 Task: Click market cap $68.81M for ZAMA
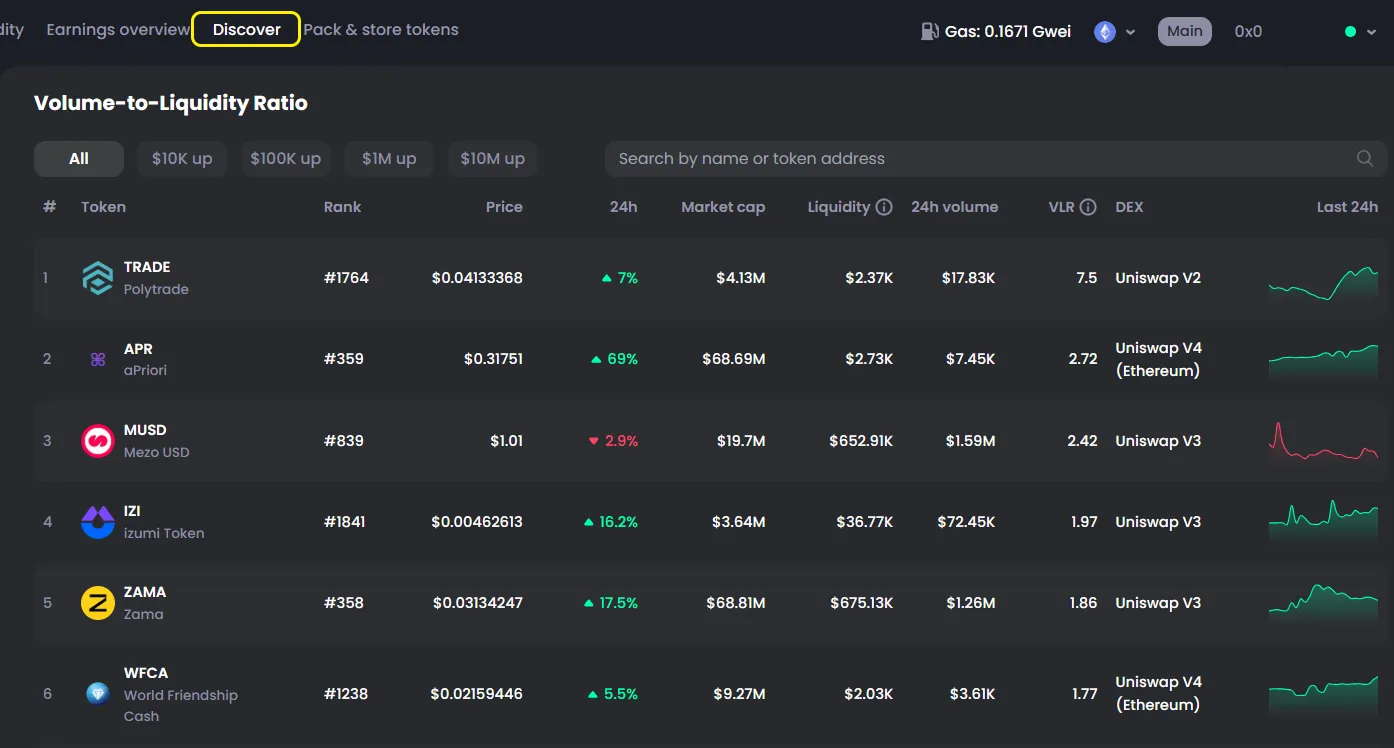click(736, 603)
